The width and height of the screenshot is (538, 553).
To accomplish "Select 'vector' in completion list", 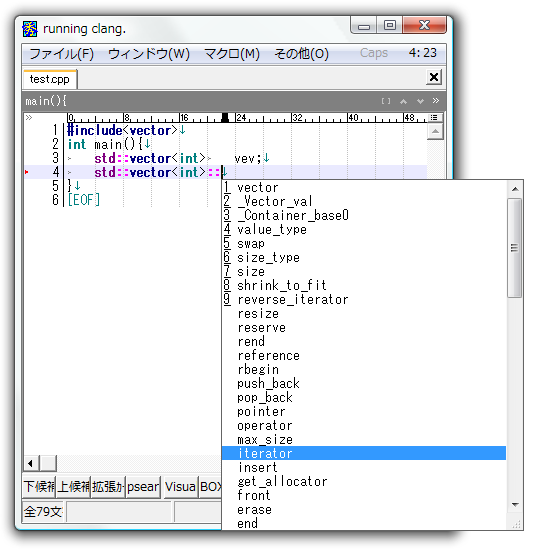I will point(364,187).
